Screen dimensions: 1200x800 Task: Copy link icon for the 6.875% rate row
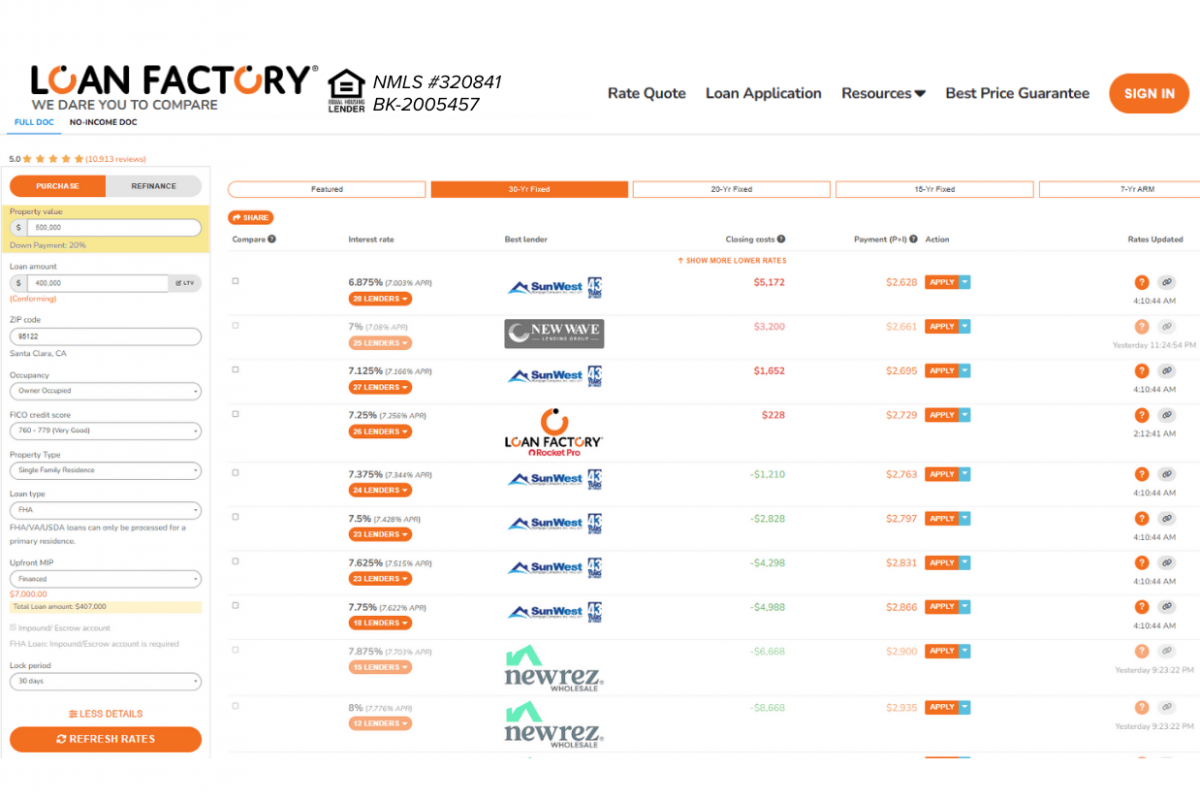1166,283
